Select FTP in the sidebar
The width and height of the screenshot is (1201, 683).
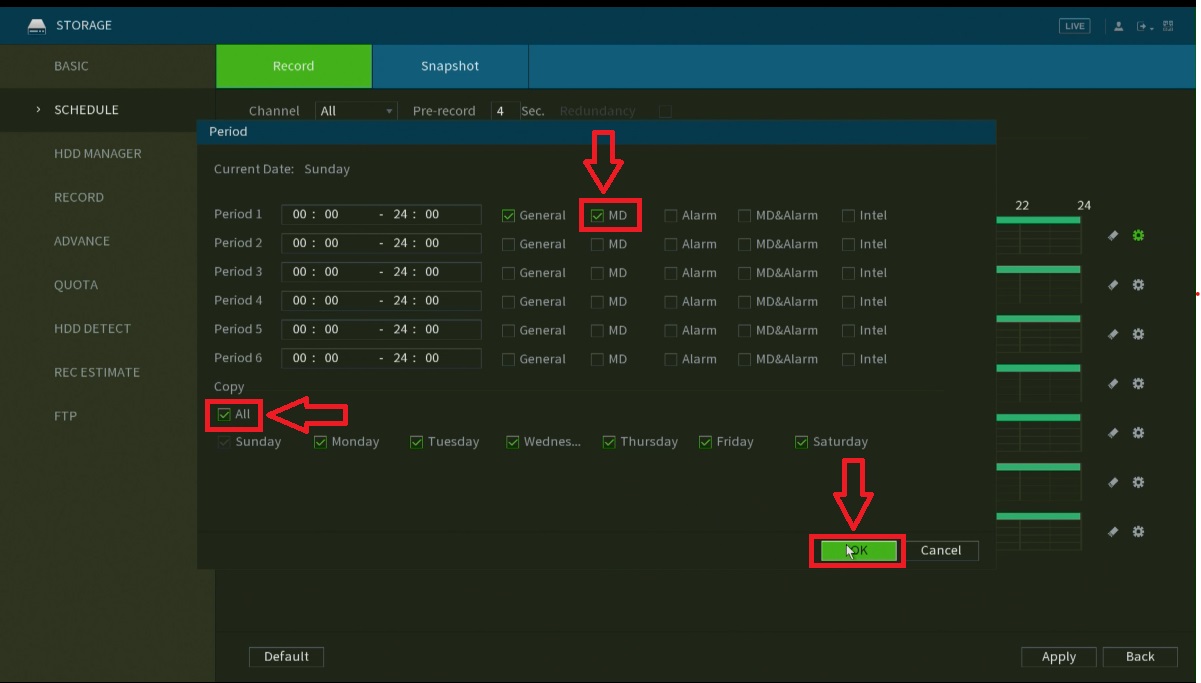66,416
